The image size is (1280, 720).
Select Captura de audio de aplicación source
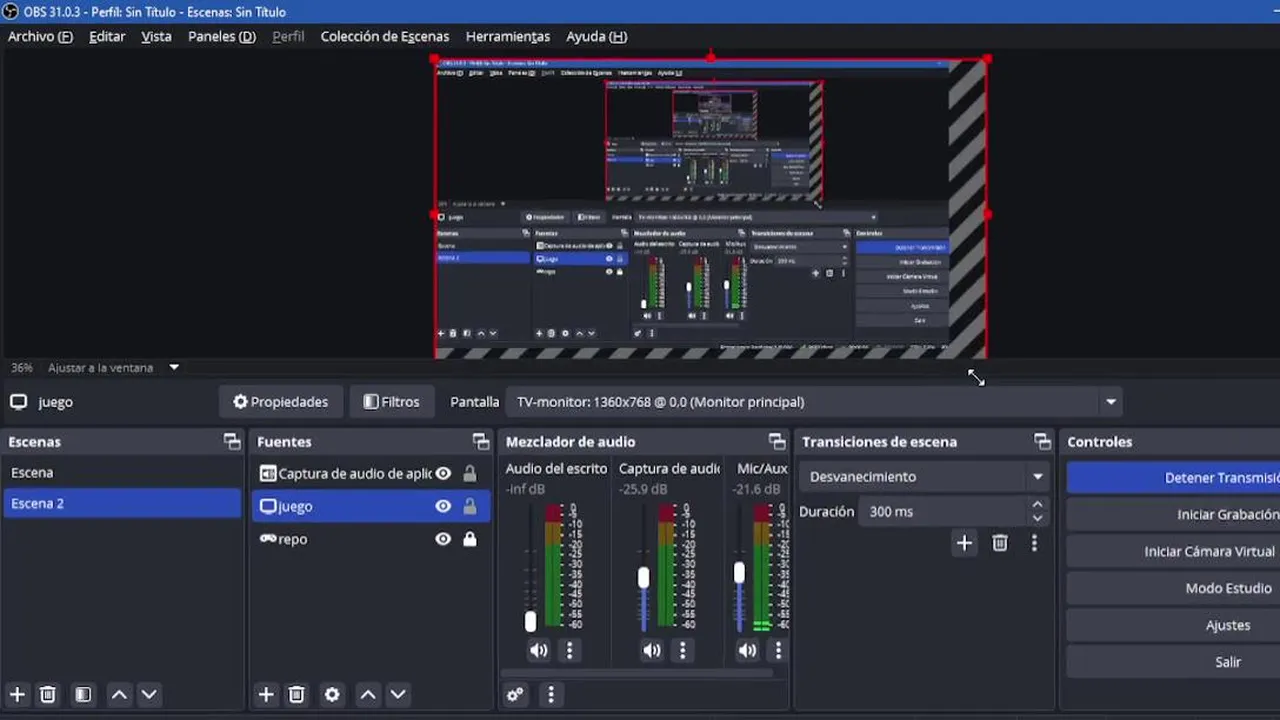point(371,474)
